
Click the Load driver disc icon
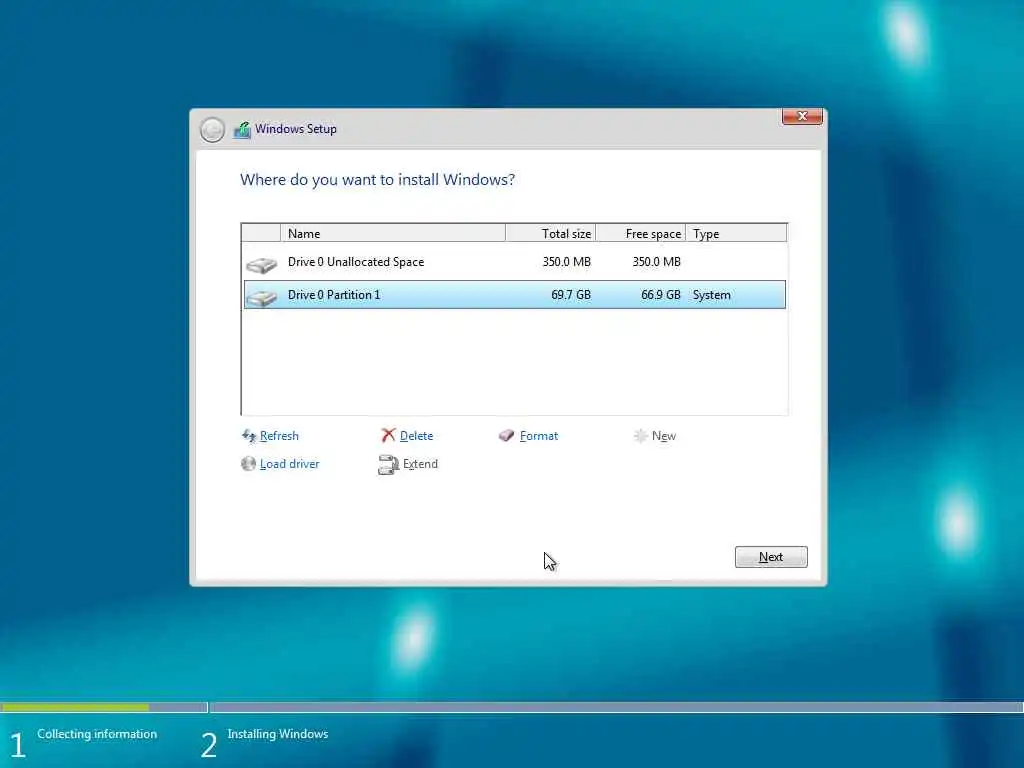[x=248, y=464]
